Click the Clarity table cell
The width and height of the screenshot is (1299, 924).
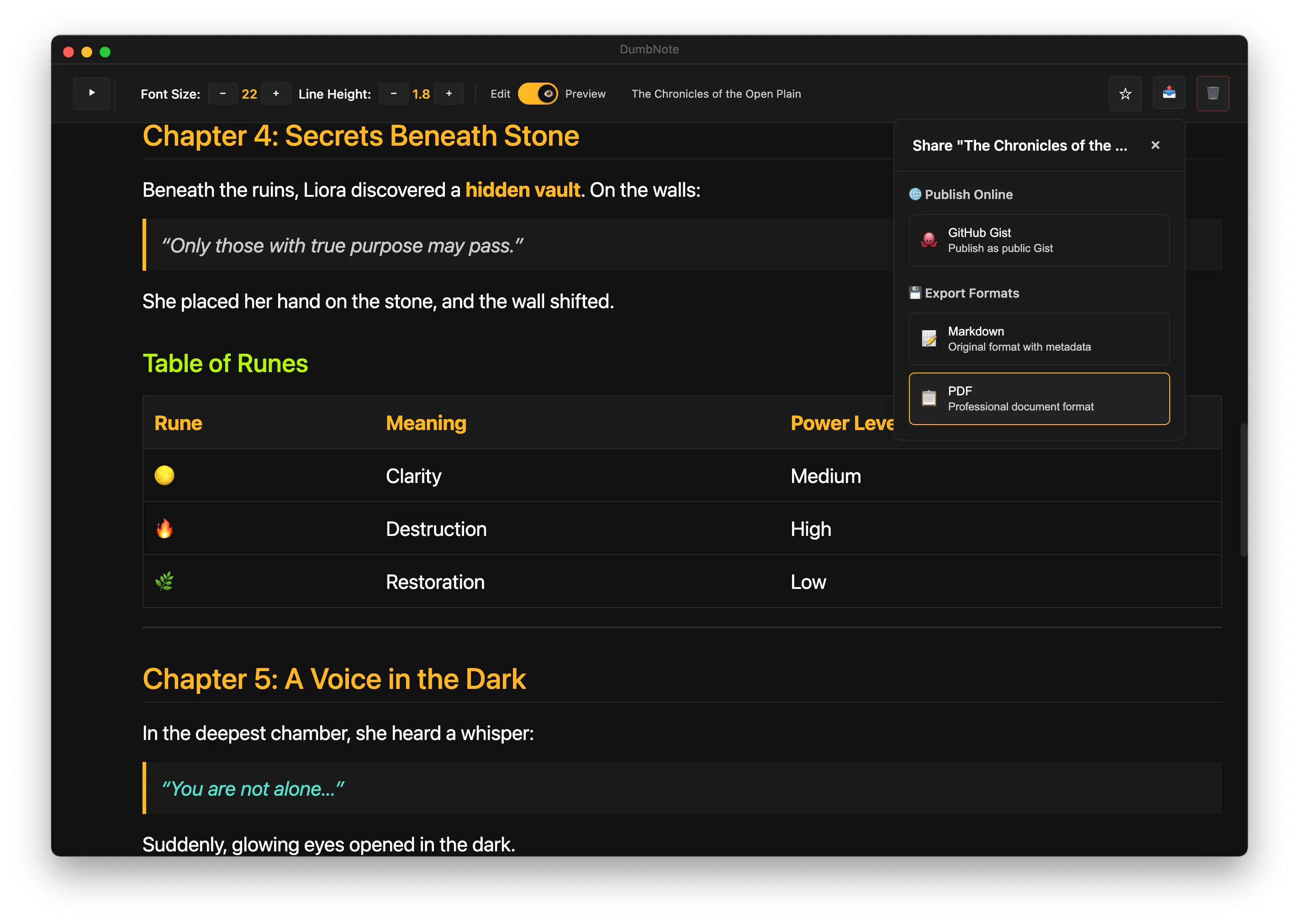pyautogui.click(x=413, y=476)
